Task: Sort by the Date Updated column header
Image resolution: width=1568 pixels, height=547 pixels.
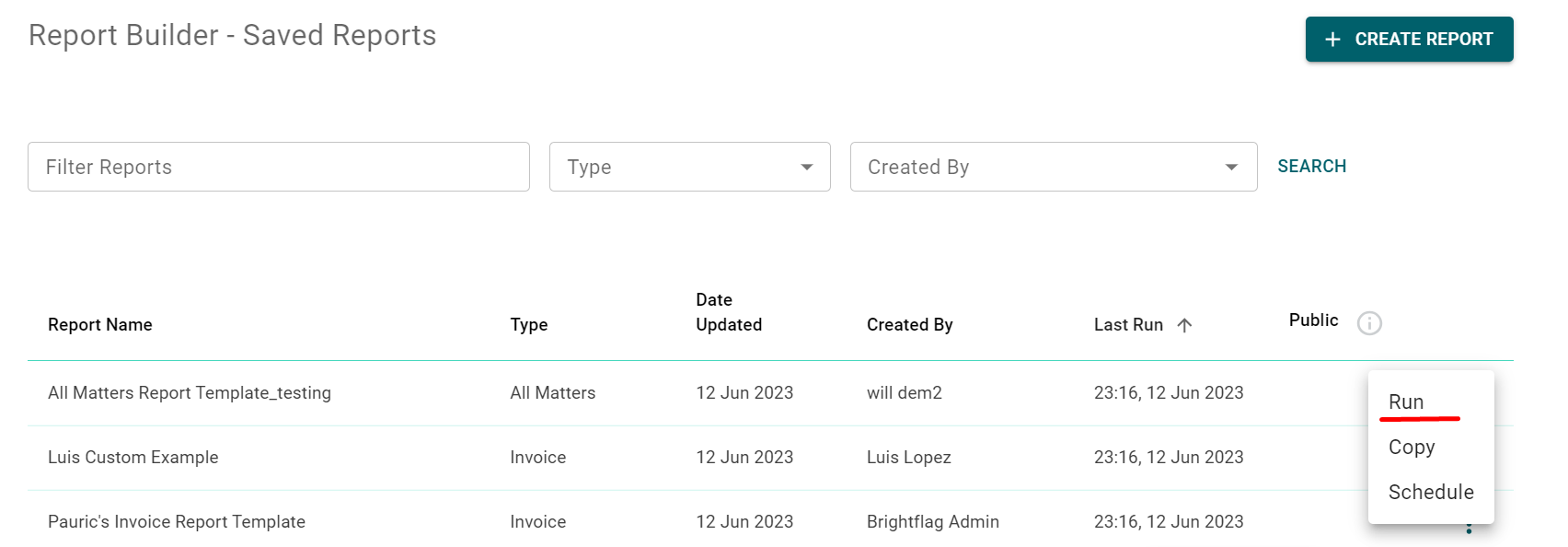Action: 729,312
